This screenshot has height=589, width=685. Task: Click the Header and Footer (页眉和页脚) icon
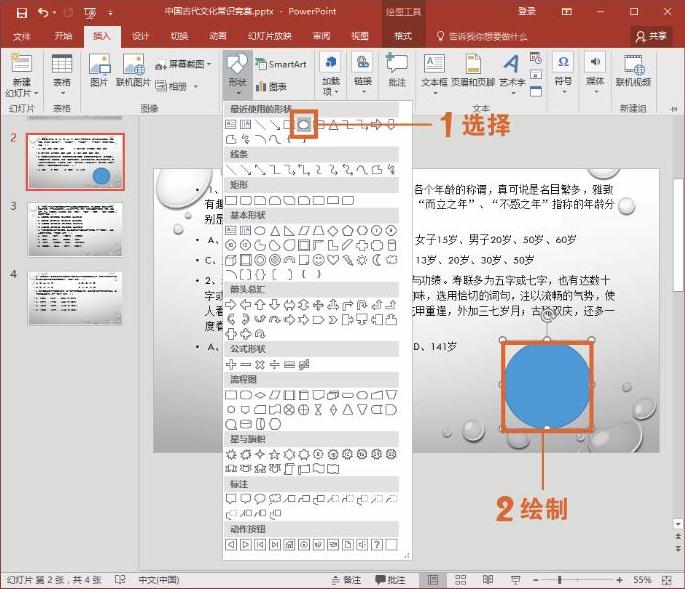tap(473, 70)
